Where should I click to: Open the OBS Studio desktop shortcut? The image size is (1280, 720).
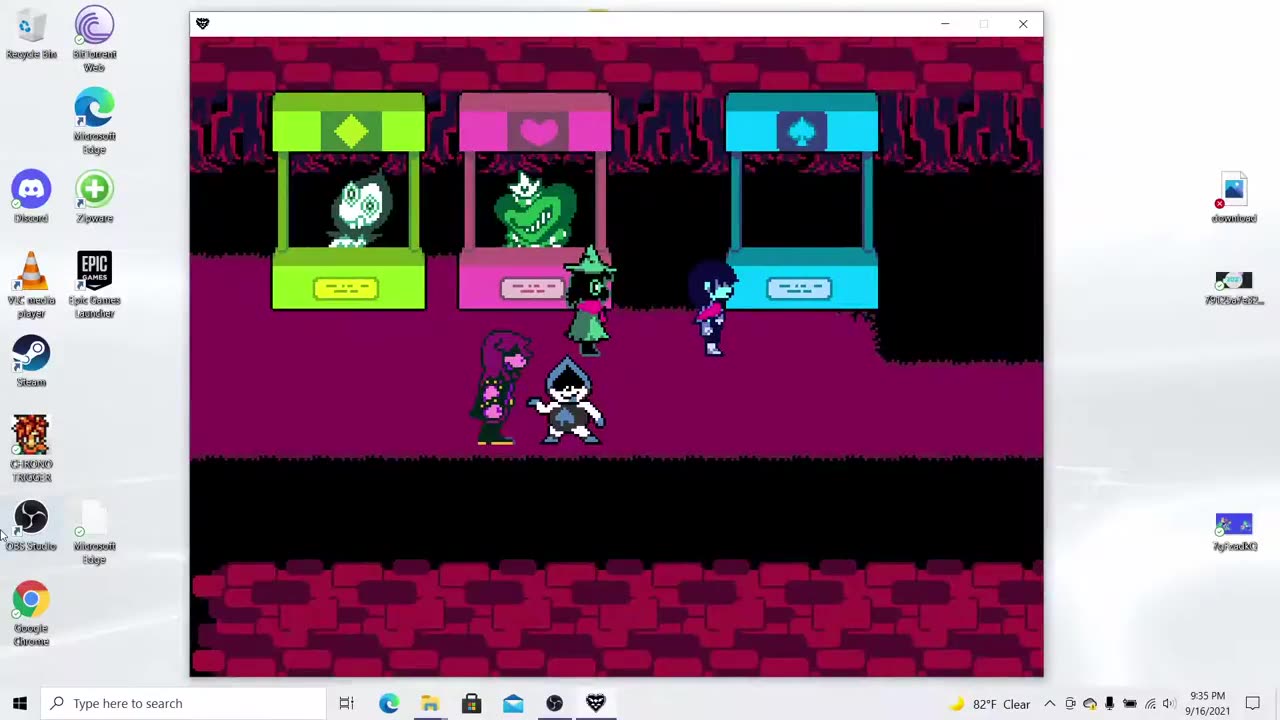[31, 526]
